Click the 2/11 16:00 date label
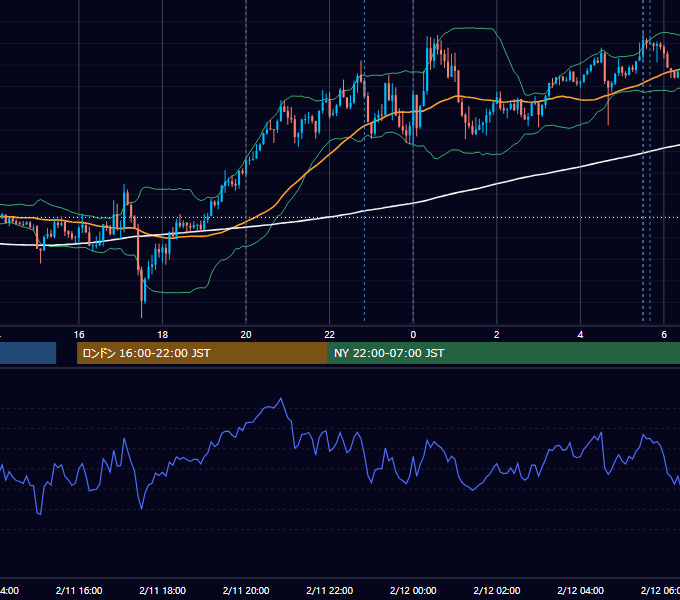 click(79, 590)
